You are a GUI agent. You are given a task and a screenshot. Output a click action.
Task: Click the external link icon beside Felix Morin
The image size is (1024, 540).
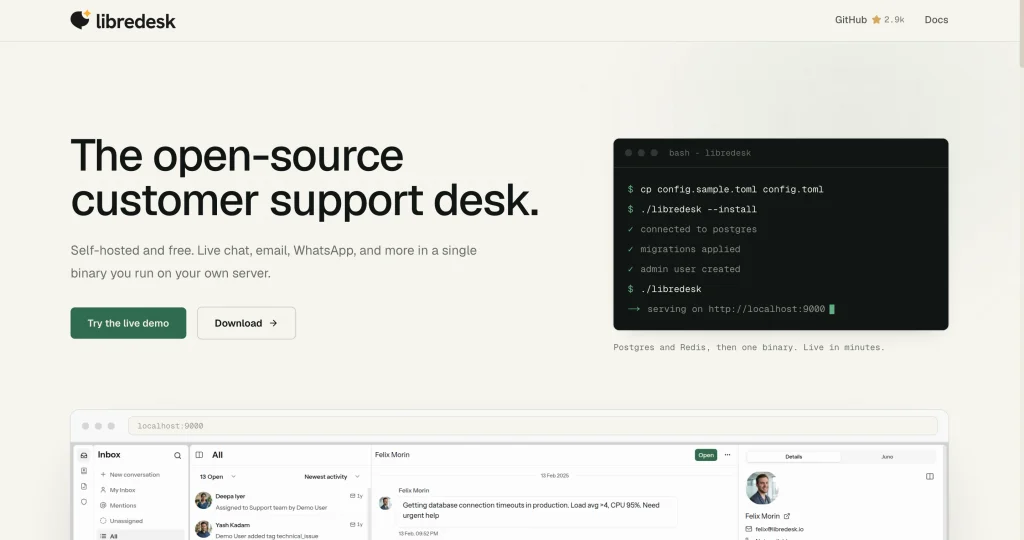pos(786,516)
